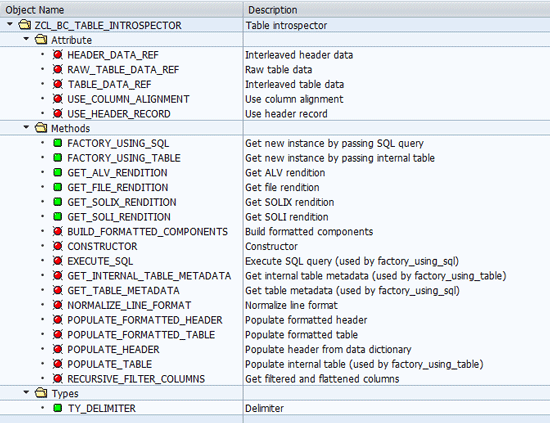
Task: Click the red icon next to CONSTRUCTOR
Action: click(58, 246)
